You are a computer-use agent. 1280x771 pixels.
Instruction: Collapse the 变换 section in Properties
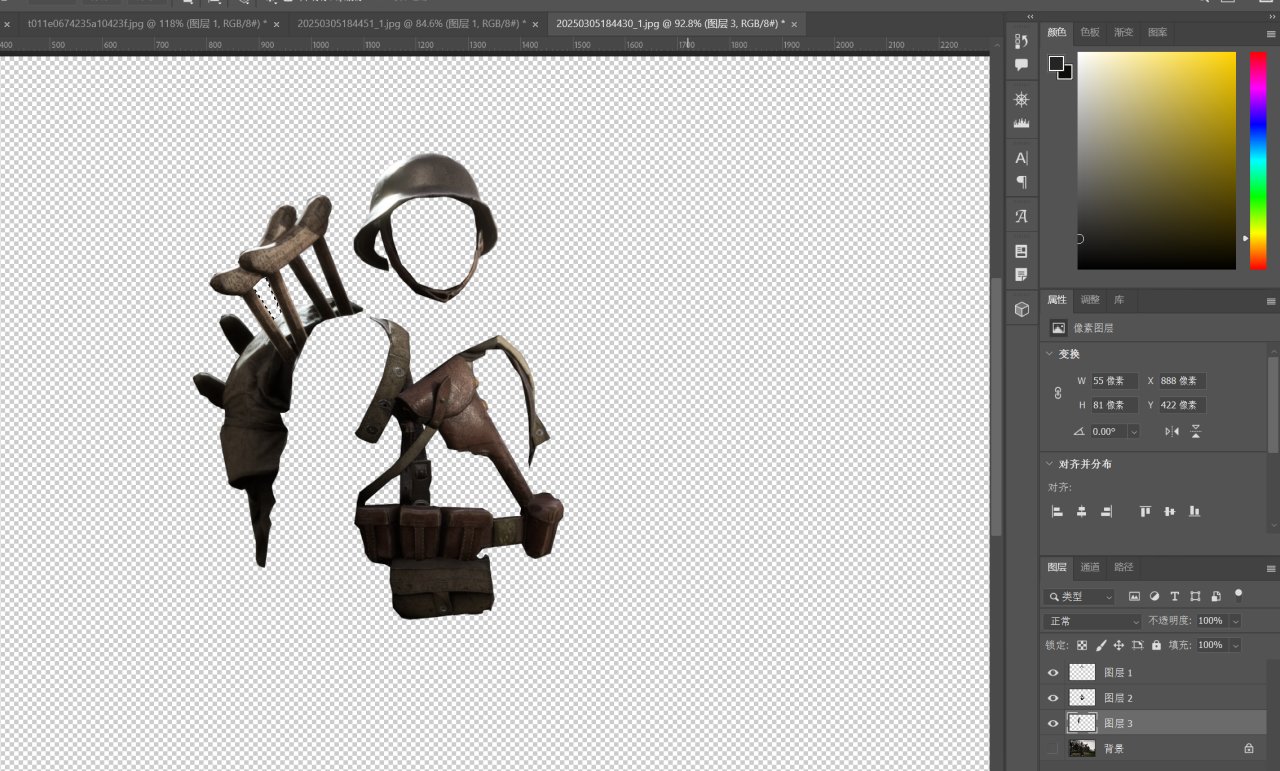point(1049,354)
